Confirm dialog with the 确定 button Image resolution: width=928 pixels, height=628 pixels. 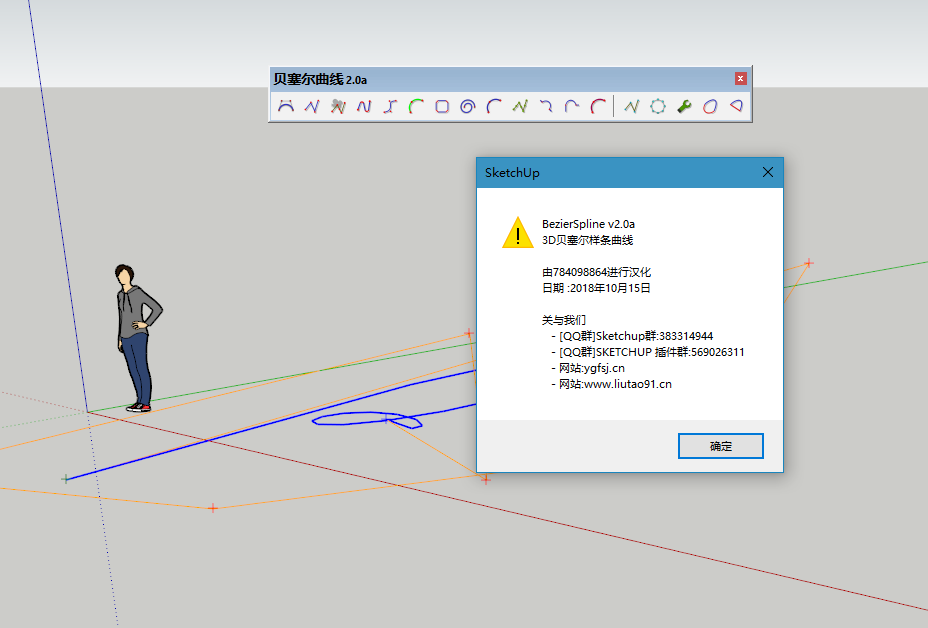click(721, 446)
